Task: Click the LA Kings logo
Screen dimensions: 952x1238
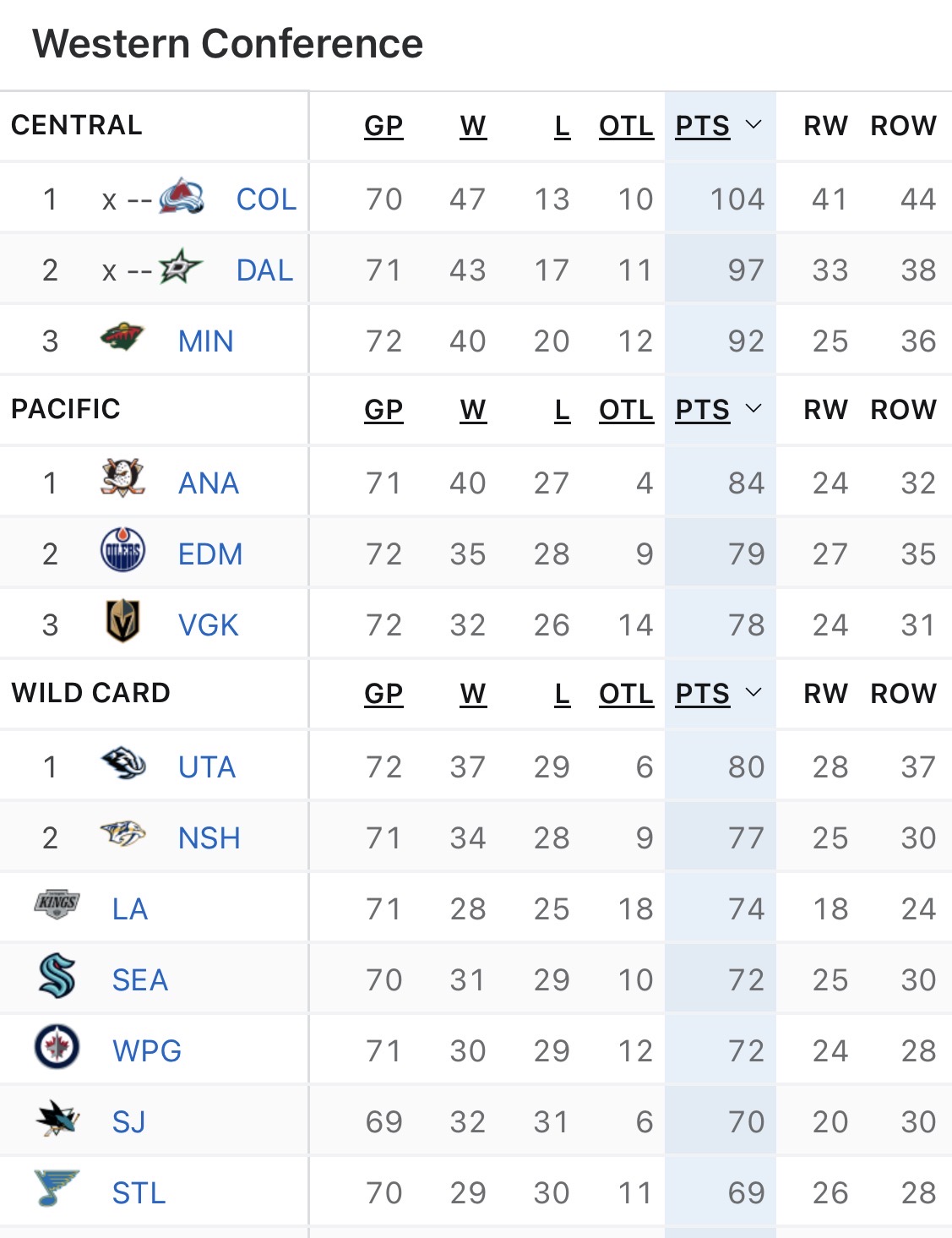Action: pos(57,904)
